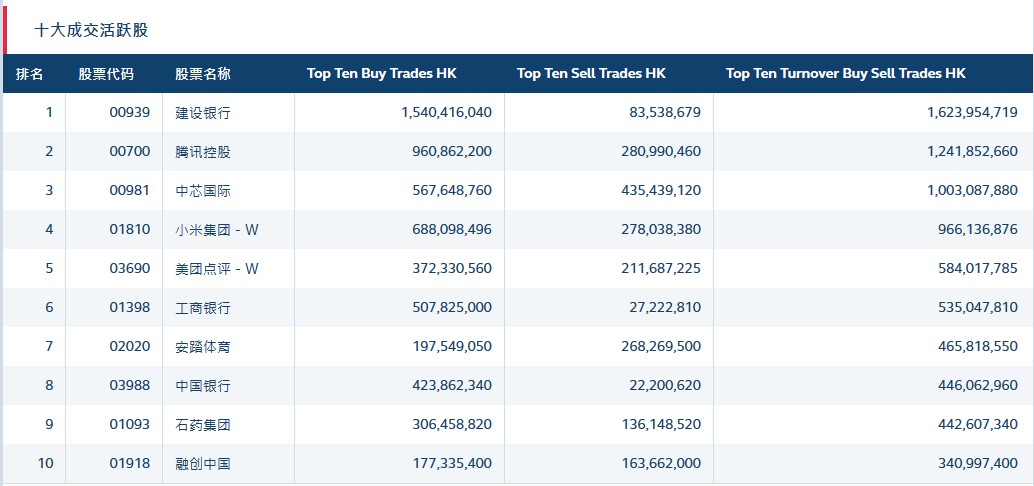Click the 股票名称 column header
This screenshot has width=1034, height=486.
tap(203, 74)
